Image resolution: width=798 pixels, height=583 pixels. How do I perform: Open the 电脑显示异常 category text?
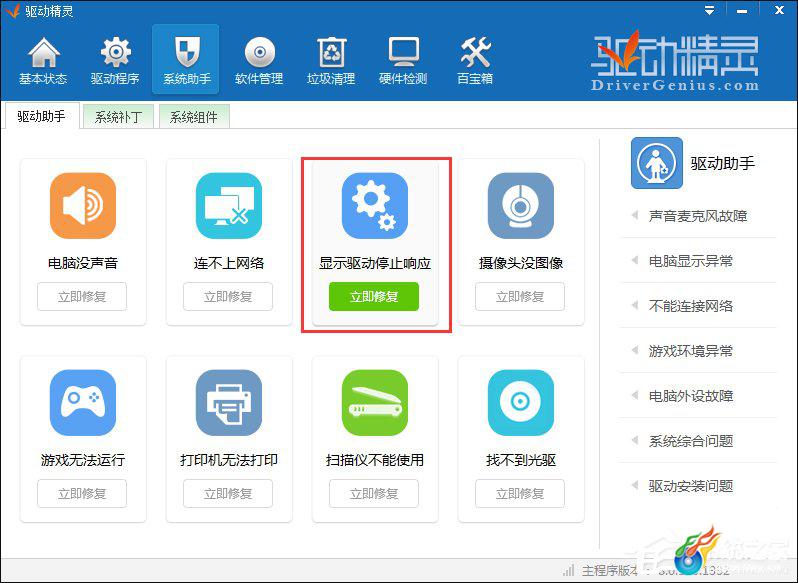tap(691, 261)
